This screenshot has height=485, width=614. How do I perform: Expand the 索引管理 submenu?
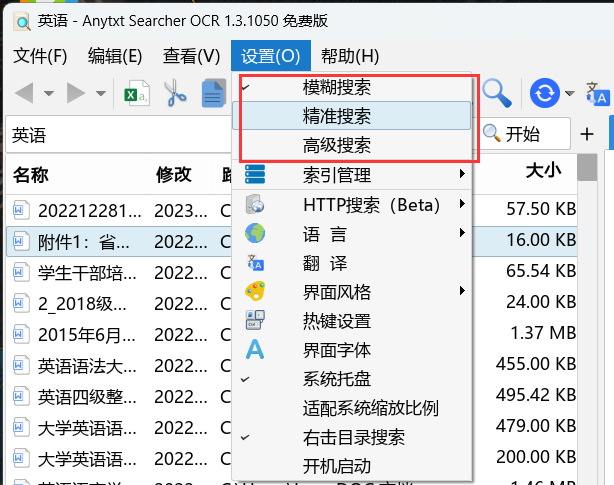point(352,175)
